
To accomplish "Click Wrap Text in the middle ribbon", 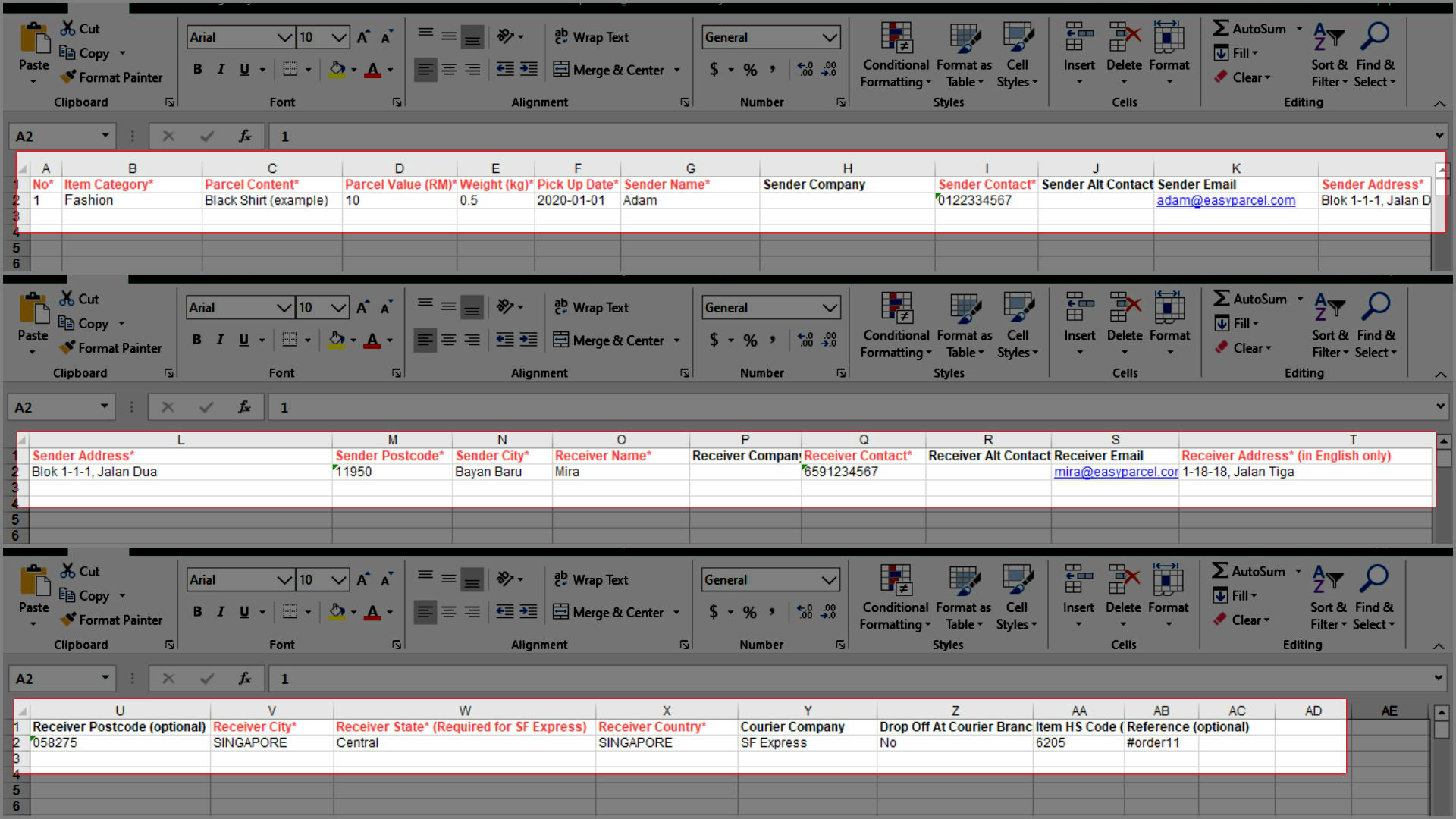I will pyautogui.click(x=591, y=307).
